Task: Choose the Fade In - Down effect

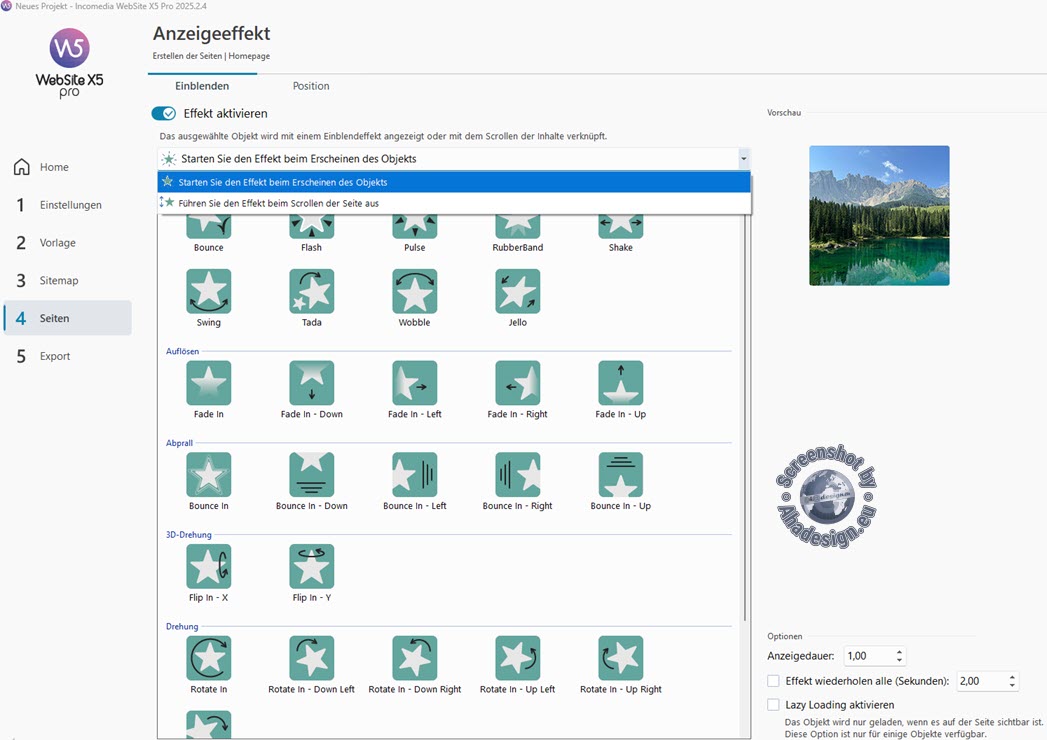Action: point(312,383)
